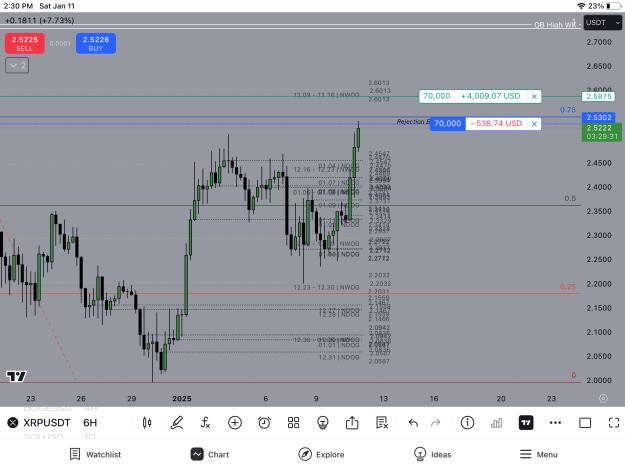Tap the idea lightbulb toolbar icon
This screenshot has height=469, width=625.
coord(322,422)
